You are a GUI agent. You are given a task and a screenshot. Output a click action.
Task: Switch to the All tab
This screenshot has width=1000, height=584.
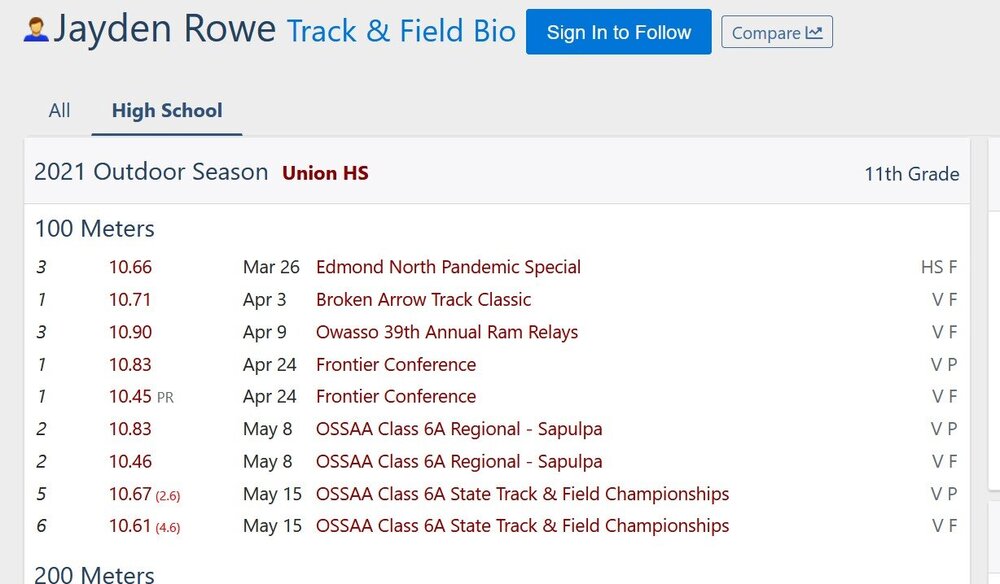(x=59, y=110)
